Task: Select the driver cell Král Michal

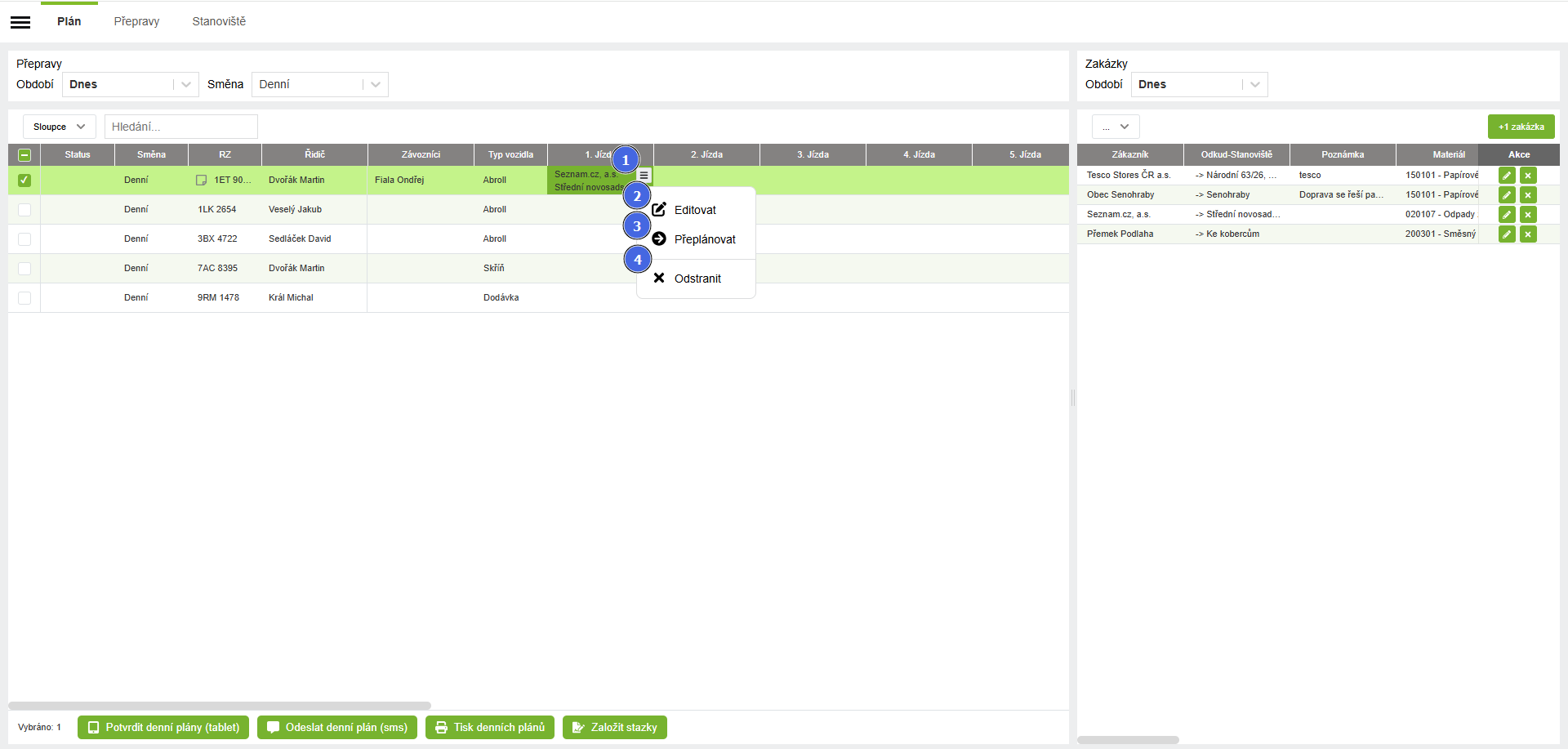Action: pyautogui.click(x=314, y=297)
